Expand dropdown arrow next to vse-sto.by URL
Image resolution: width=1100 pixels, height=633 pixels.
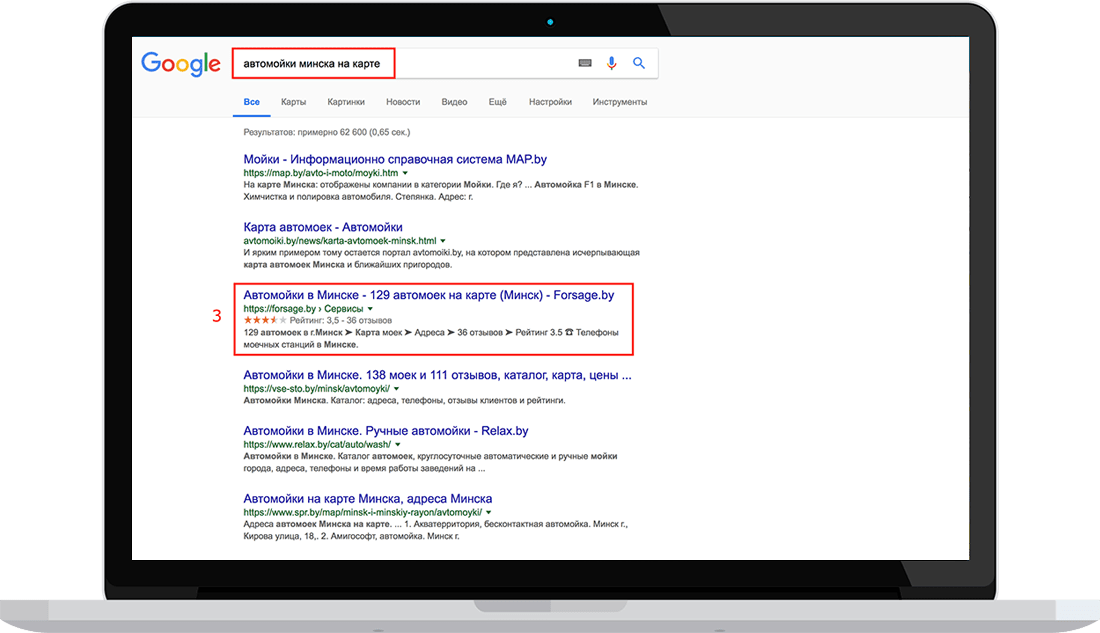tap(396, 389)
